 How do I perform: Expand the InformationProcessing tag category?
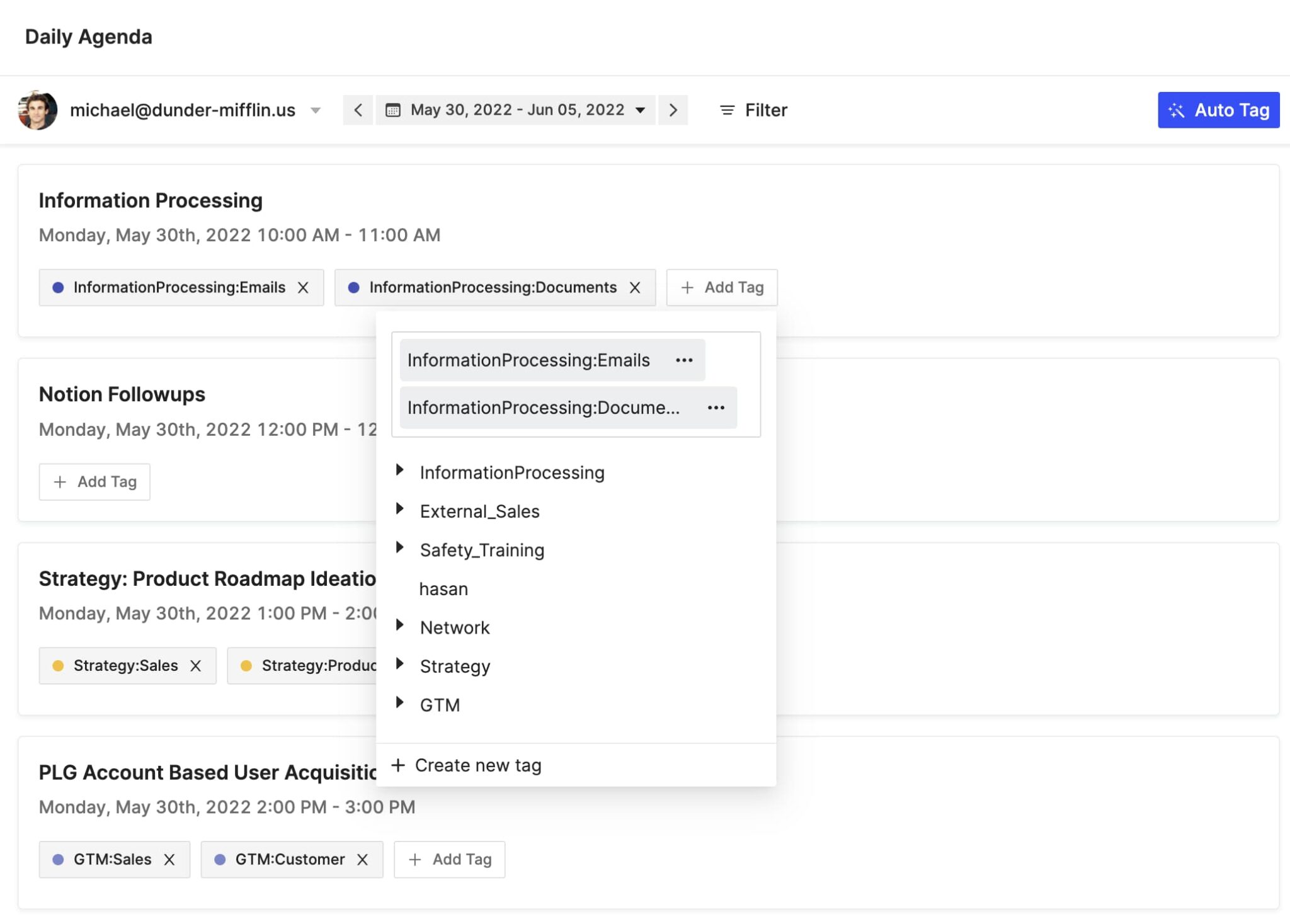point(401,471)
